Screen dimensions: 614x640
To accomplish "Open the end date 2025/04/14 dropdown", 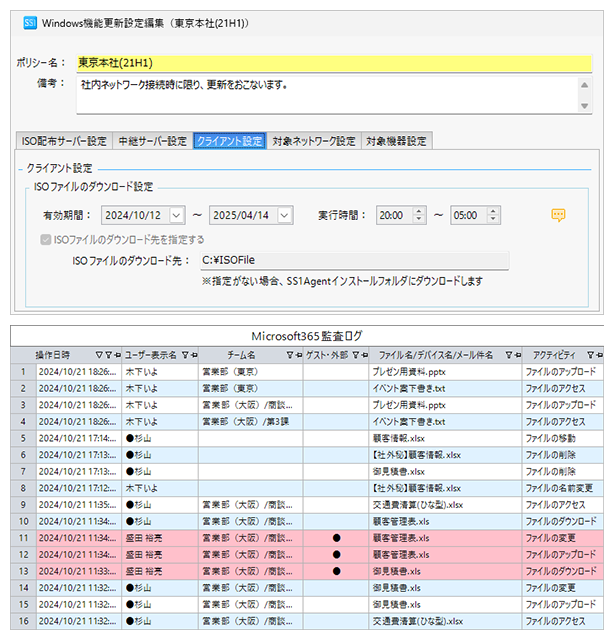I will click(x=285, y=215).
